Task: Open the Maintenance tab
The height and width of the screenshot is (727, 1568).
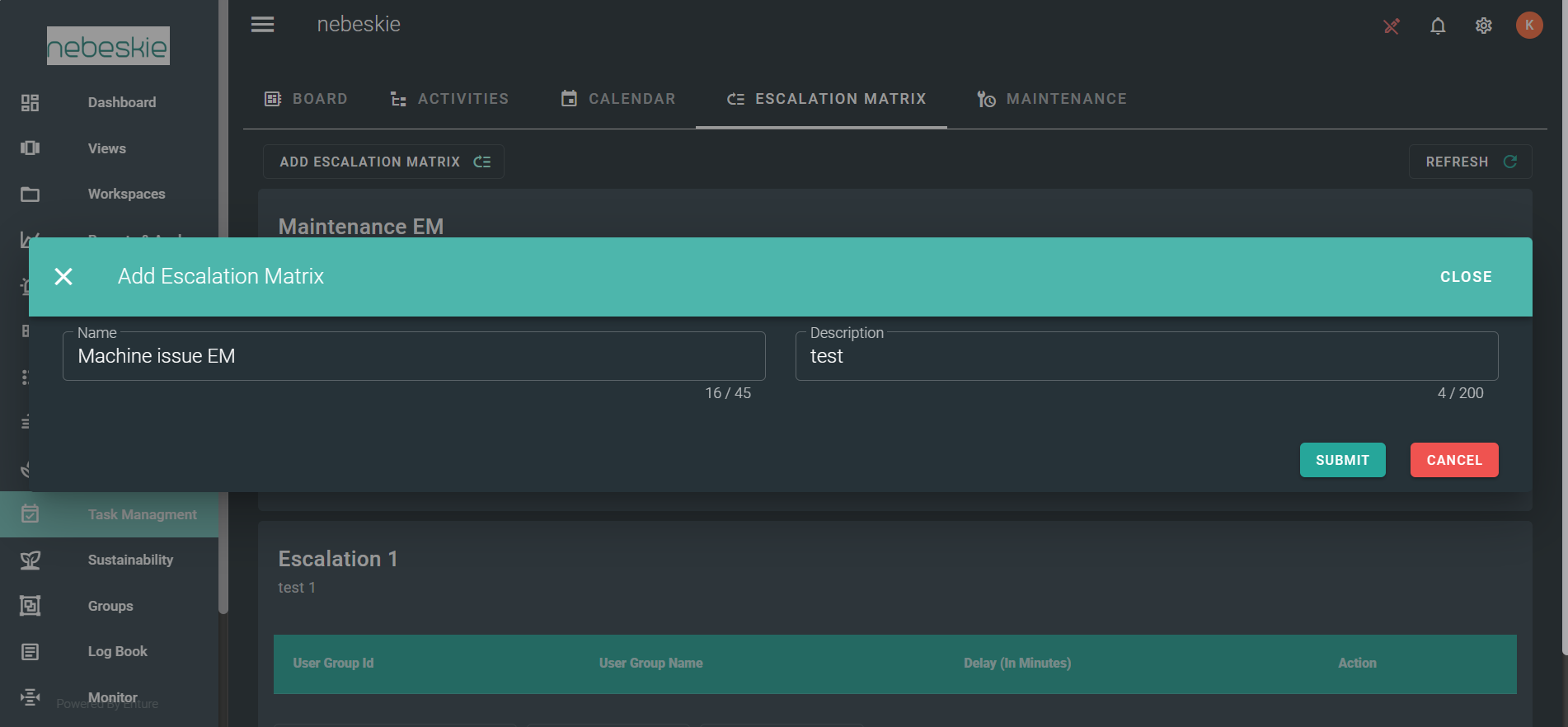Action: (1051, 99)
